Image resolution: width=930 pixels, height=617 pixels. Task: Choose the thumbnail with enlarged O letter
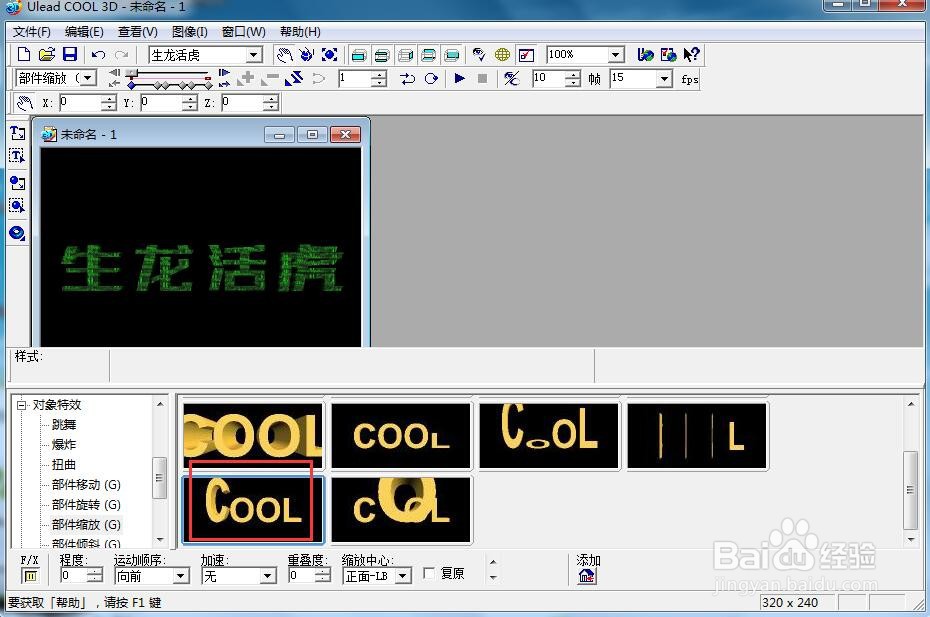point(401,509)
